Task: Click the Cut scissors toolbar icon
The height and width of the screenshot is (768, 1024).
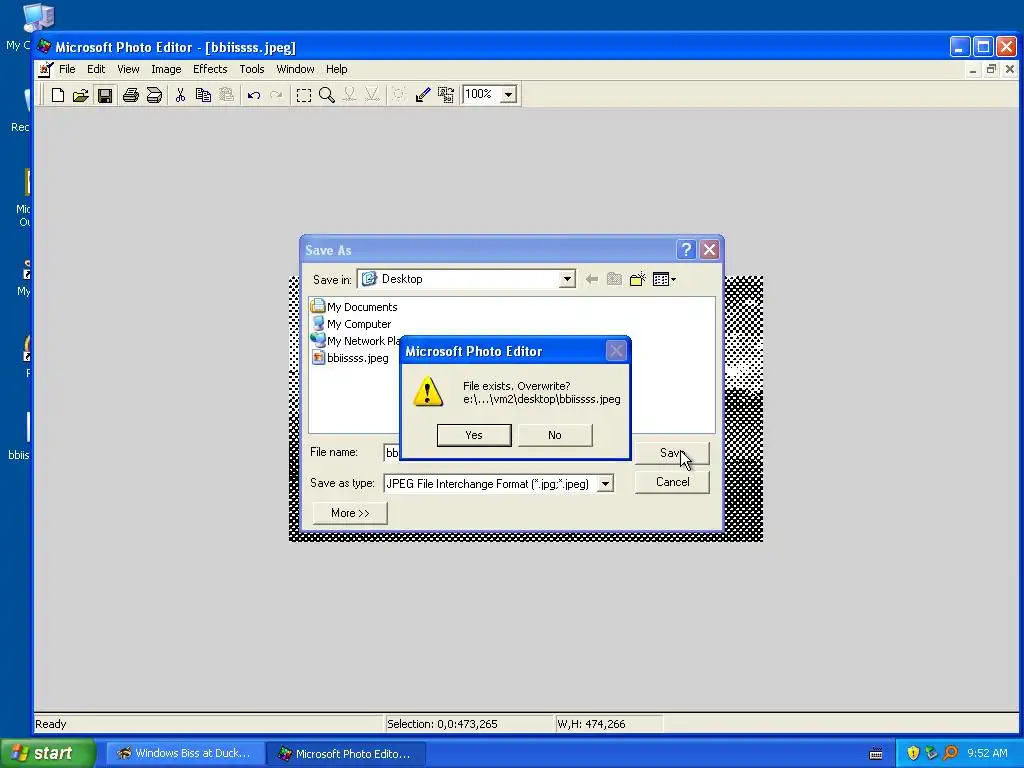Action: point(180,95)
